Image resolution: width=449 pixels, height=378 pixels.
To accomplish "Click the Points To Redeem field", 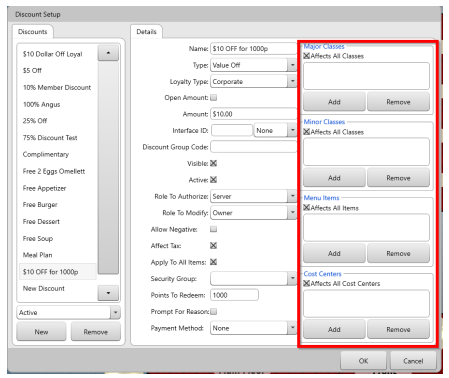I will click(x=234, y=295).
